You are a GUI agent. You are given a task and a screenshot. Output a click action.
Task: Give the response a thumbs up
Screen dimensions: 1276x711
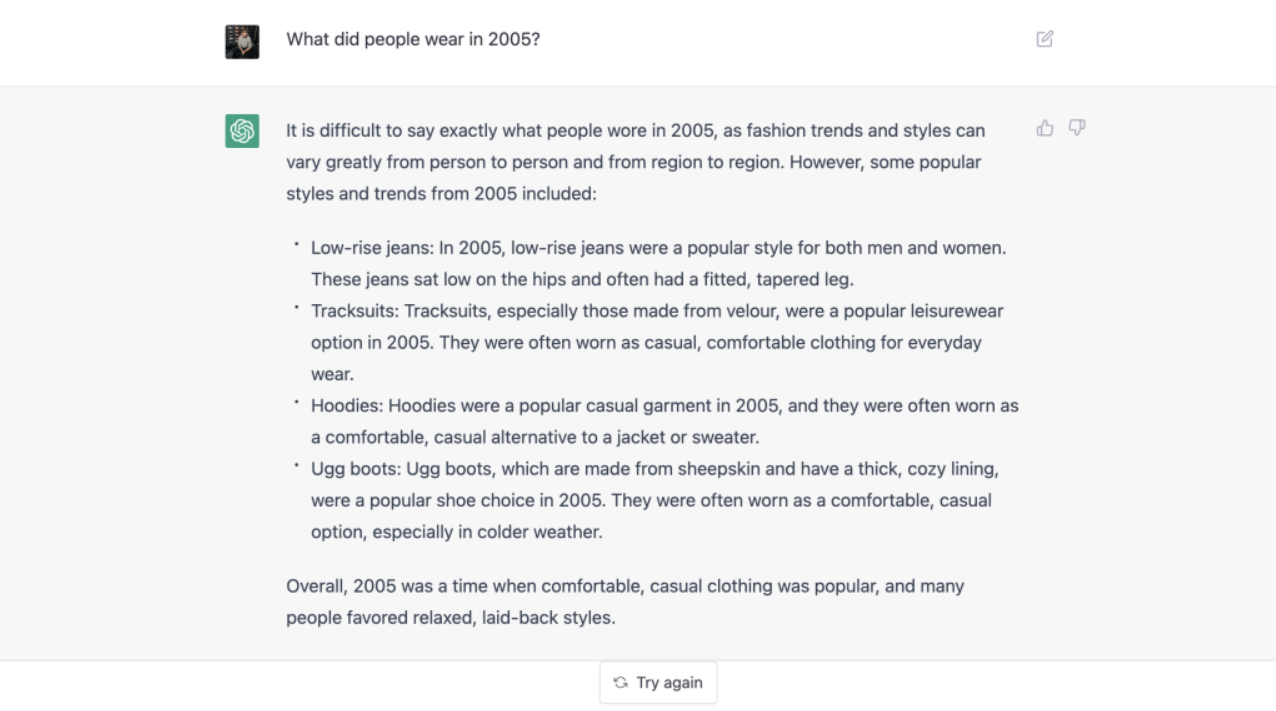(x=1045, y=128)
